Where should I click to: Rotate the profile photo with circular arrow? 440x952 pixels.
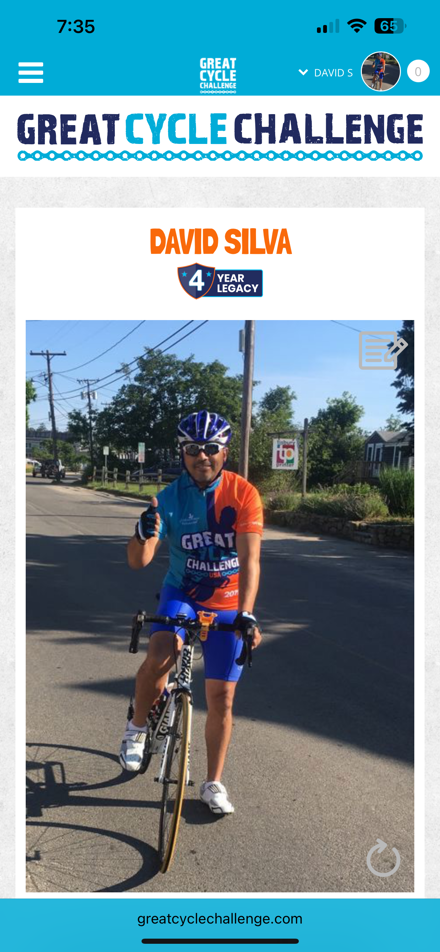(x=384, y=858)
